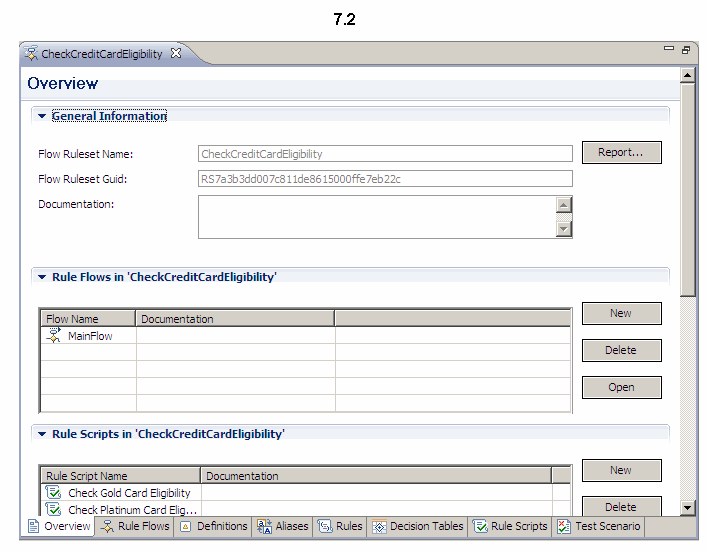Click the main vertical scrollbar down arrow
Image resolution: width=707 pixels, height=551 pixels.
click(x=687, y=508)
